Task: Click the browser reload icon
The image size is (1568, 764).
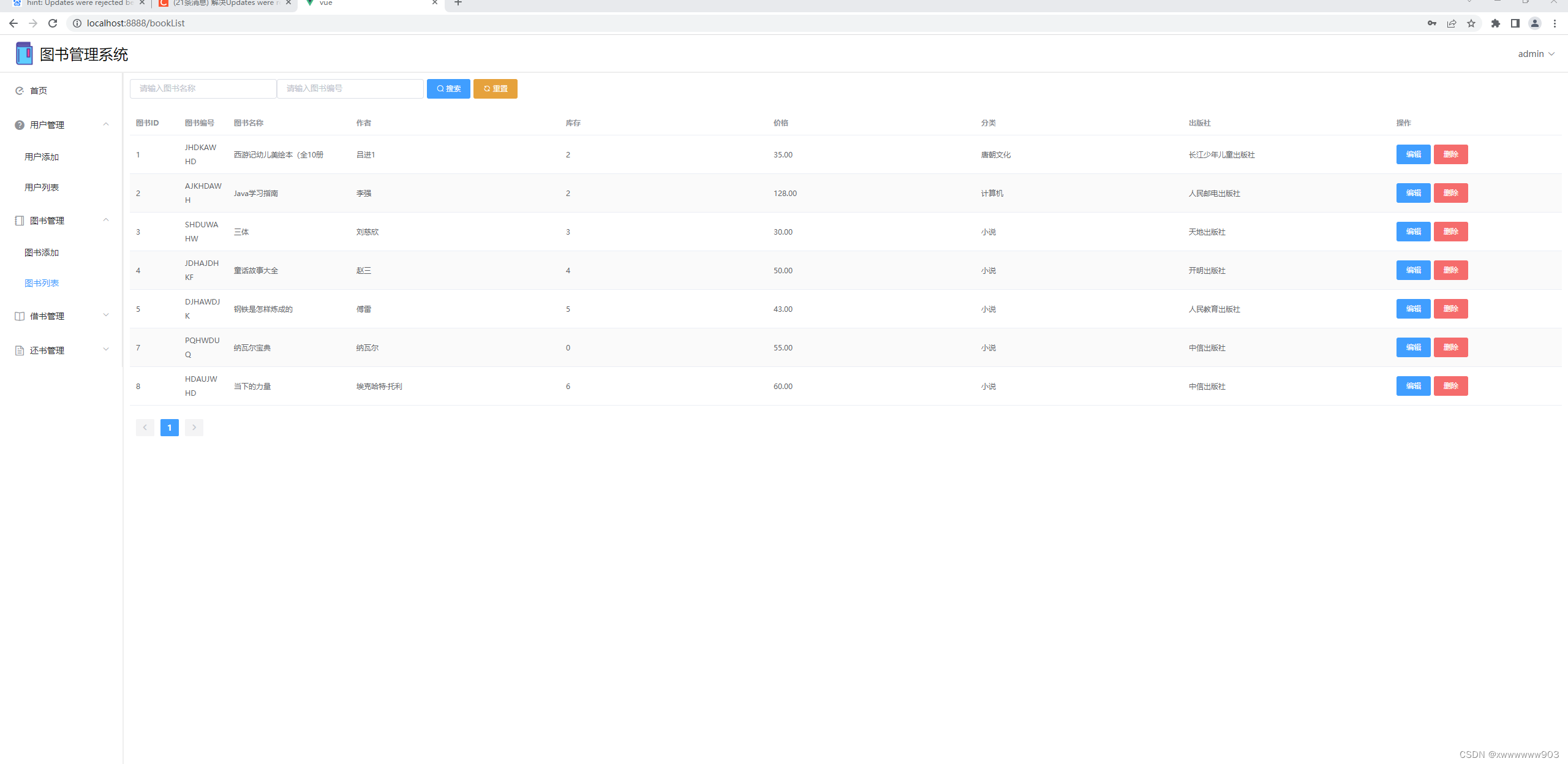Action: [x=53, y=23]
